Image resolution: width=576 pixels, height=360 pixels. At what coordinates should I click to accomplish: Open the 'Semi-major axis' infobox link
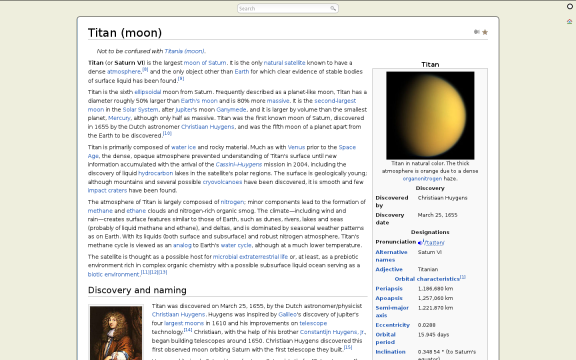pyautogui.click(x=392, y=312)
